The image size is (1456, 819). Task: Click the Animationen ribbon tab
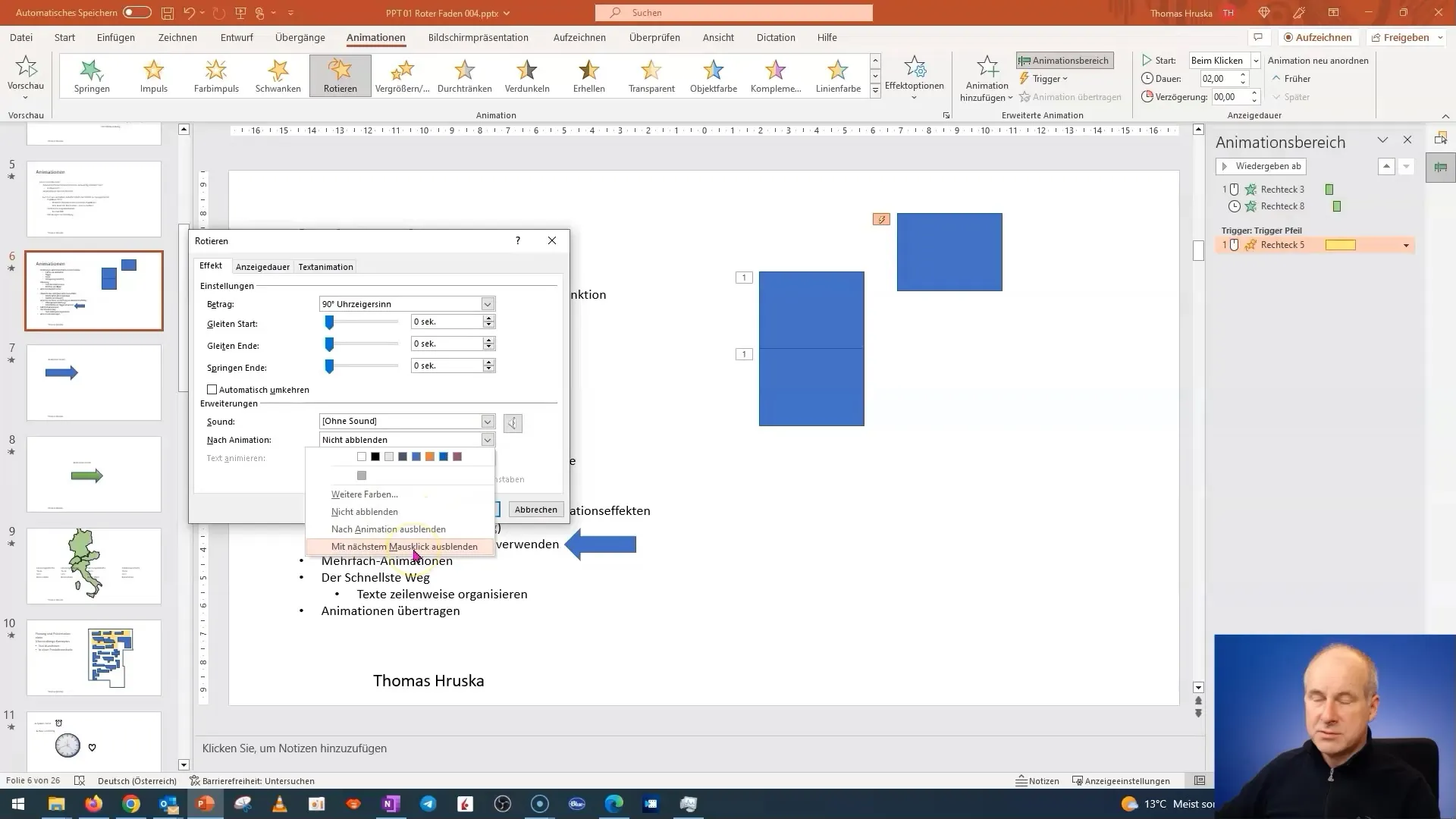click(x=375, y=37)
